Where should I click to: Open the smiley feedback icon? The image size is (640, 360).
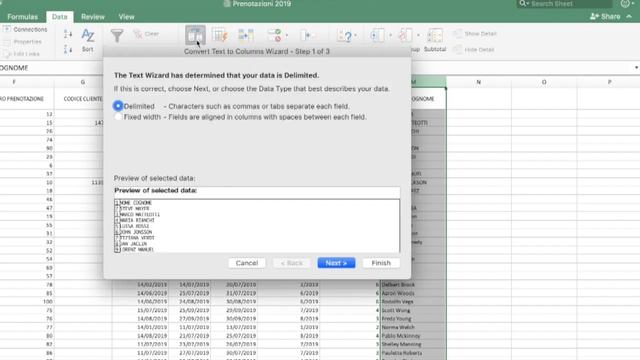click(x=625, y=4)
